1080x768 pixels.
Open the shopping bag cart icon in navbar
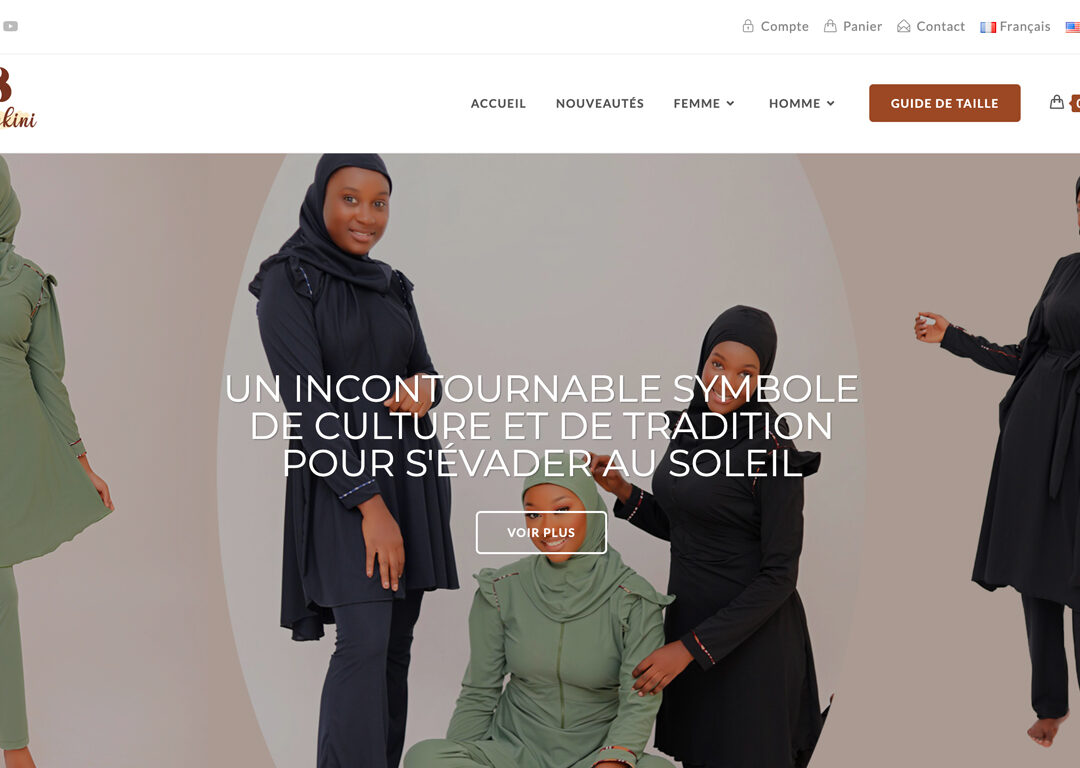1057,103
